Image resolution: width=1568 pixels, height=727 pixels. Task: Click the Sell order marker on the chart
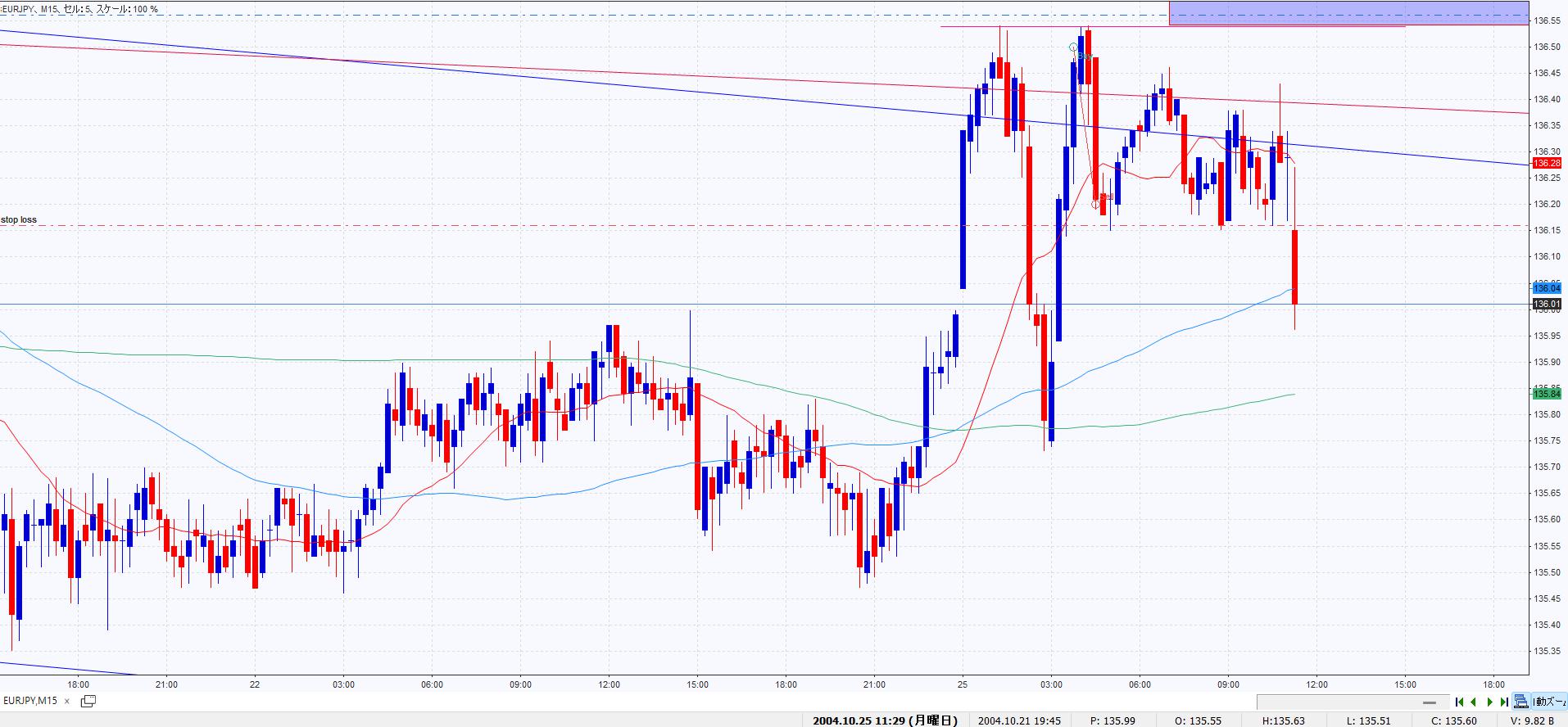[1096, 204]
